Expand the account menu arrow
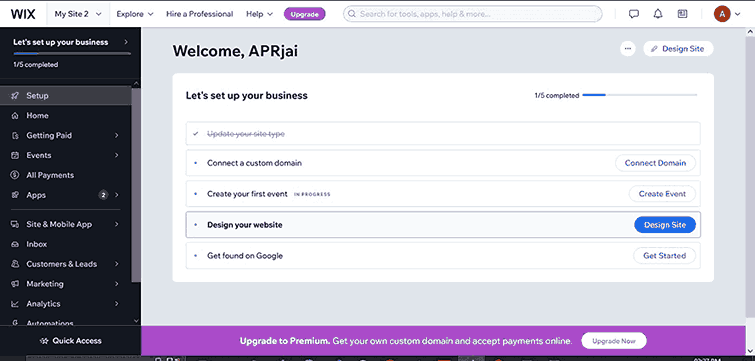 pyautogui.click(x=737, y=14)
